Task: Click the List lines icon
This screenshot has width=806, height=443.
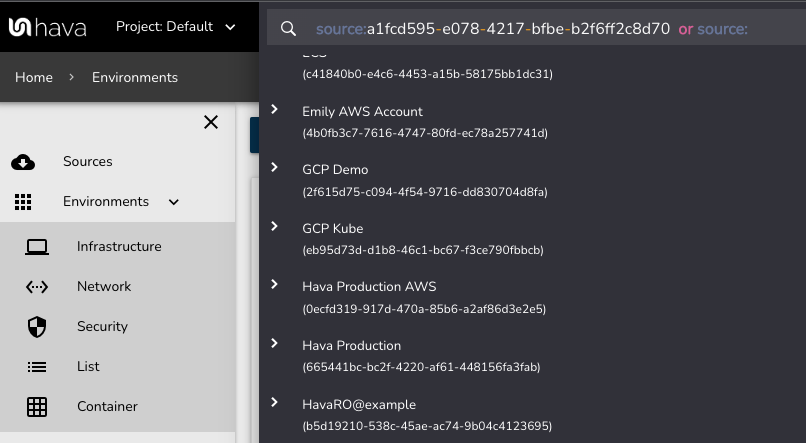Action: point(37,367)
